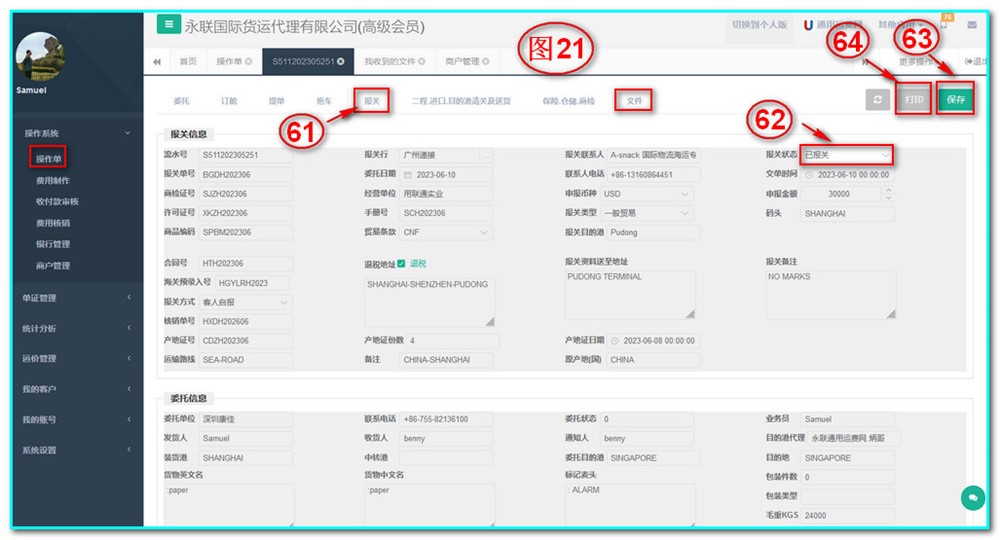Click the up arrow of the 申报金额 stepper
Image resolution: width=1000 pixels, height=540 pixels.
tap(888, 190)
